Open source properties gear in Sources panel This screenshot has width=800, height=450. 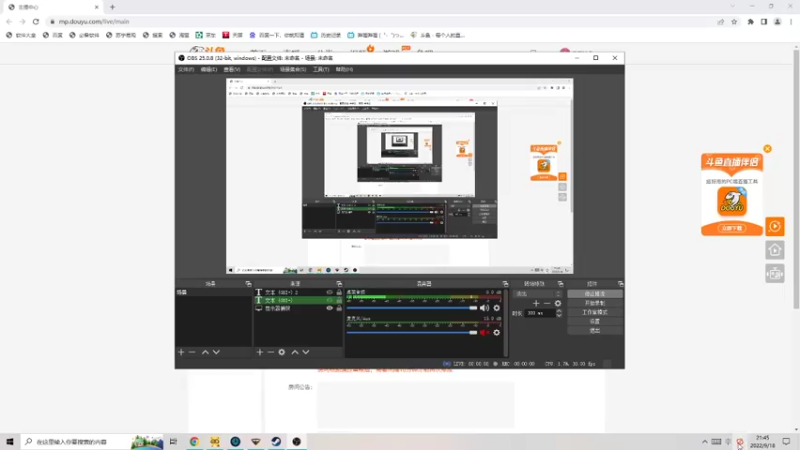tap(282, 352)
